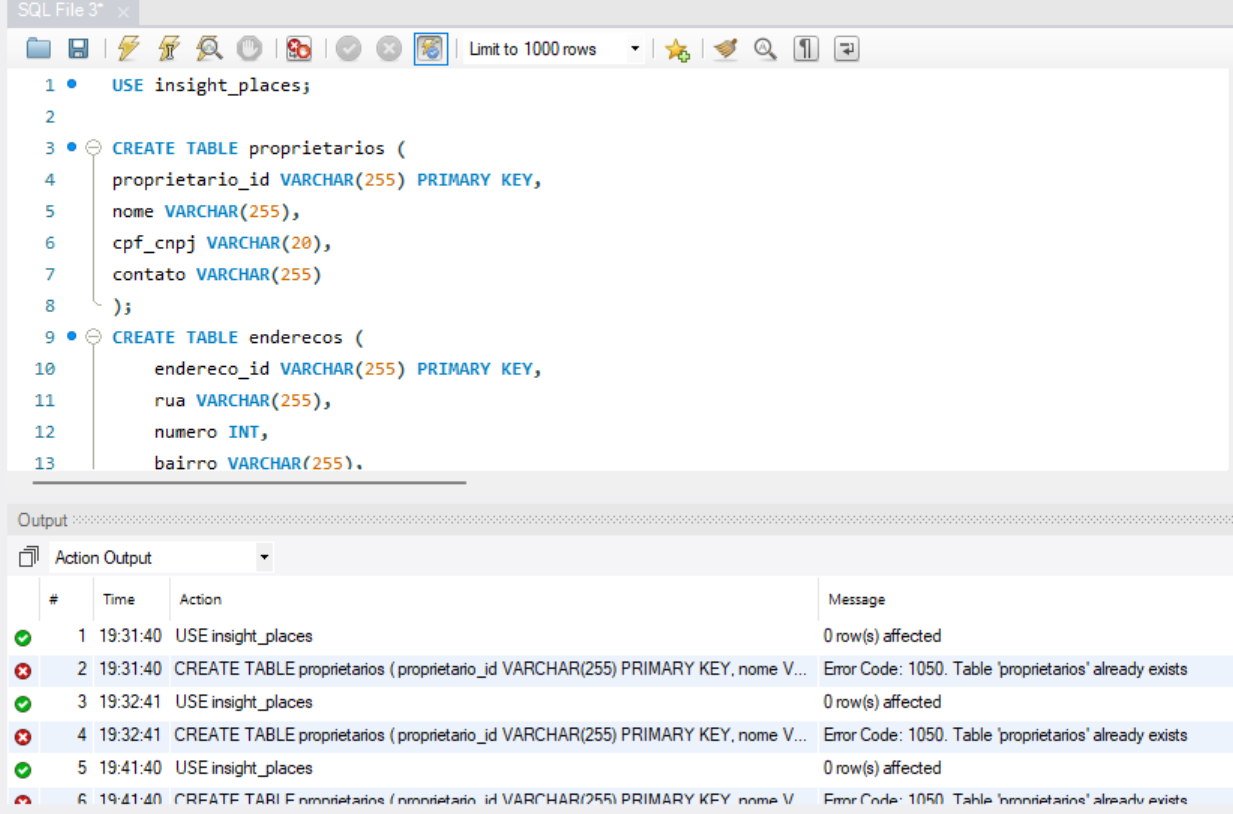Click the horizontal scrollbar of the editor

point(249,482)
